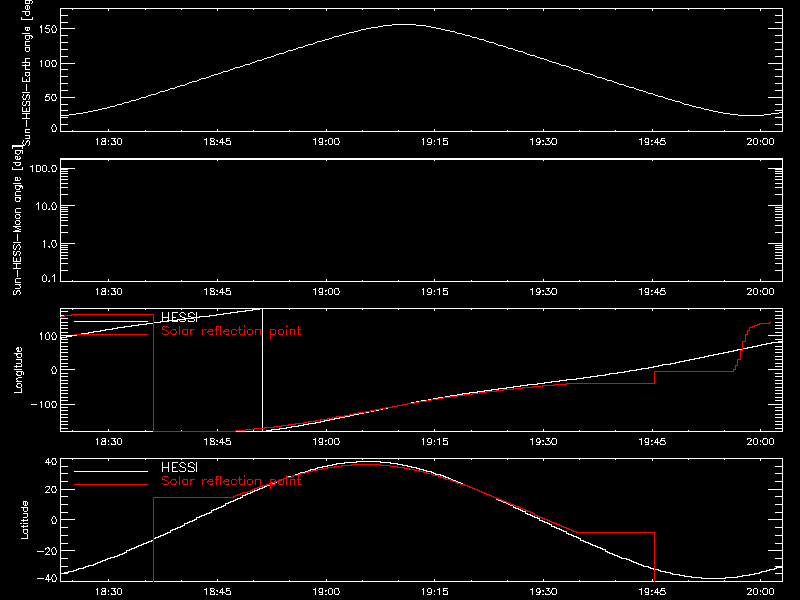The height and width of the screenshot is (600, 800).
Task: Select the 0.1 tick on Moon angle axis
Action: point(49,278)
